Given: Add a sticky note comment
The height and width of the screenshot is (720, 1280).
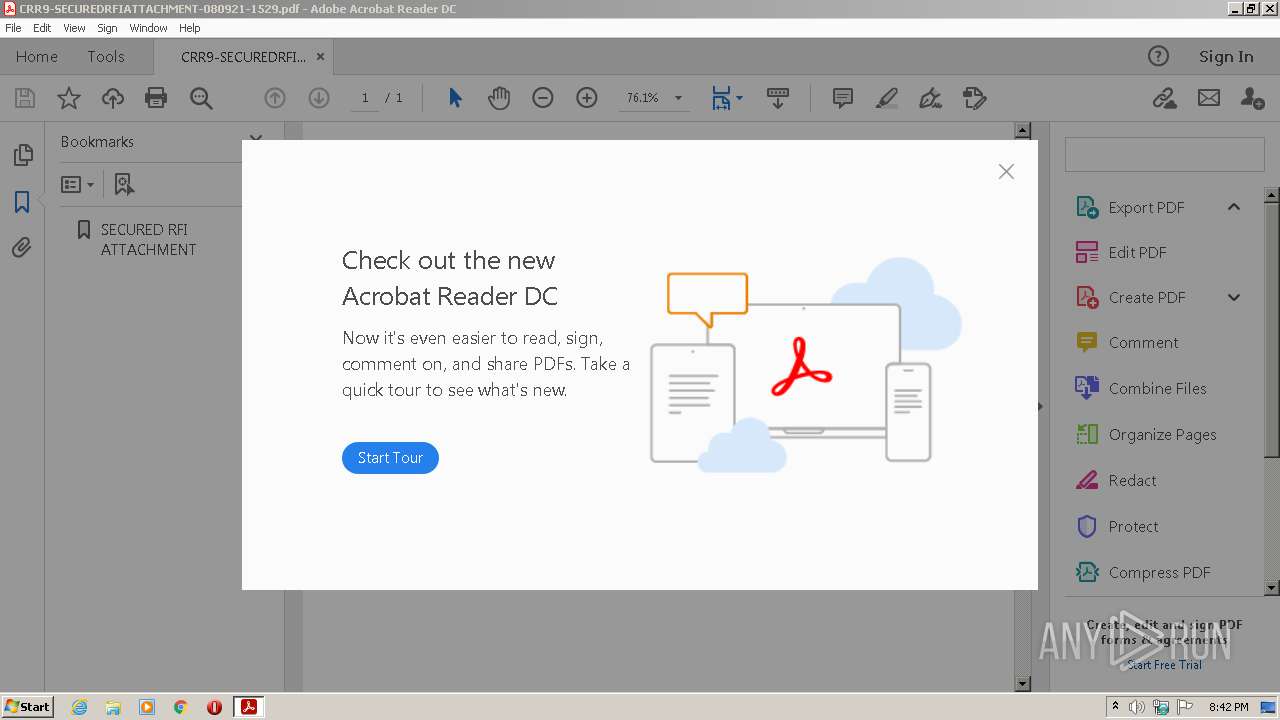Looking at the screenshot, I should [843, 98].
